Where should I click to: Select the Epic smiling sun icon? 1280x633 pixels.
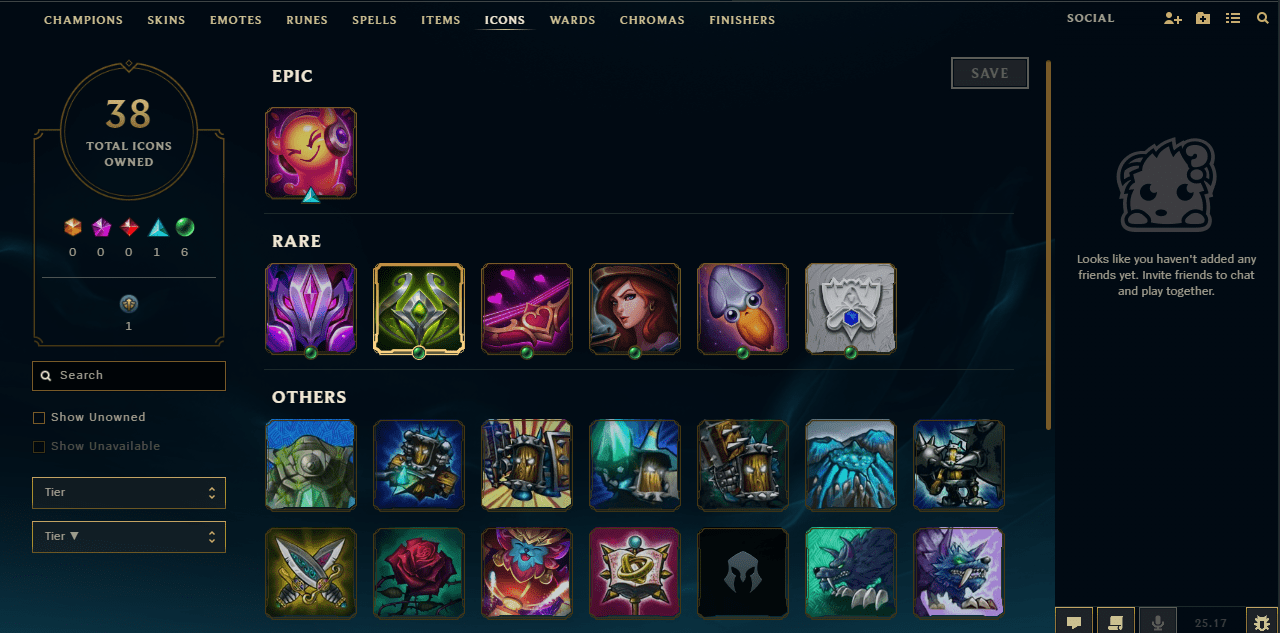(311, 153)
